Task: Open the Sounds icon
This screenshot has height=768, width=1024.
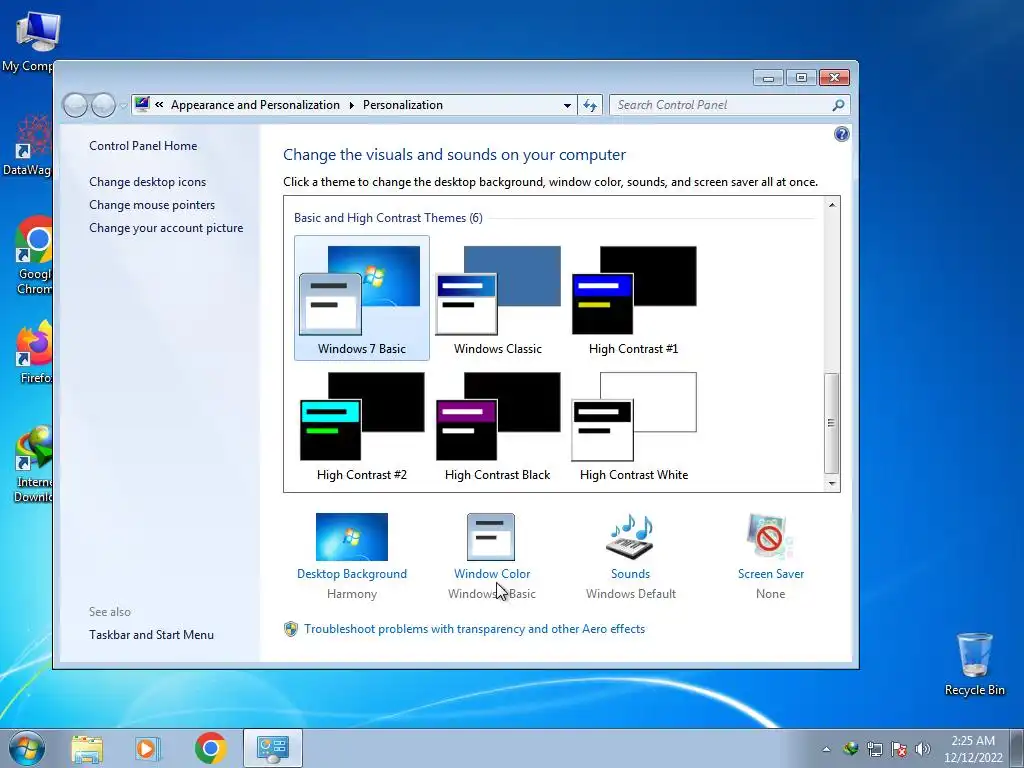Action: [x=630, y=537]
